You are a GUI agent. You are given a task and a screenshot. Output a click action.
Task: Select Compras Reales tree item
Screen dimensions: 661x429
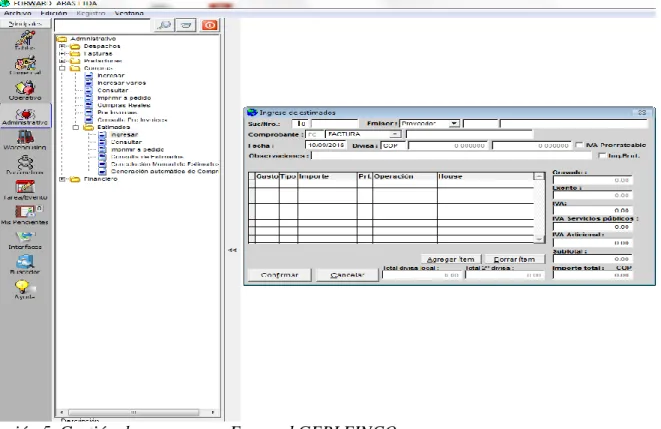click(x=124, y=105)
